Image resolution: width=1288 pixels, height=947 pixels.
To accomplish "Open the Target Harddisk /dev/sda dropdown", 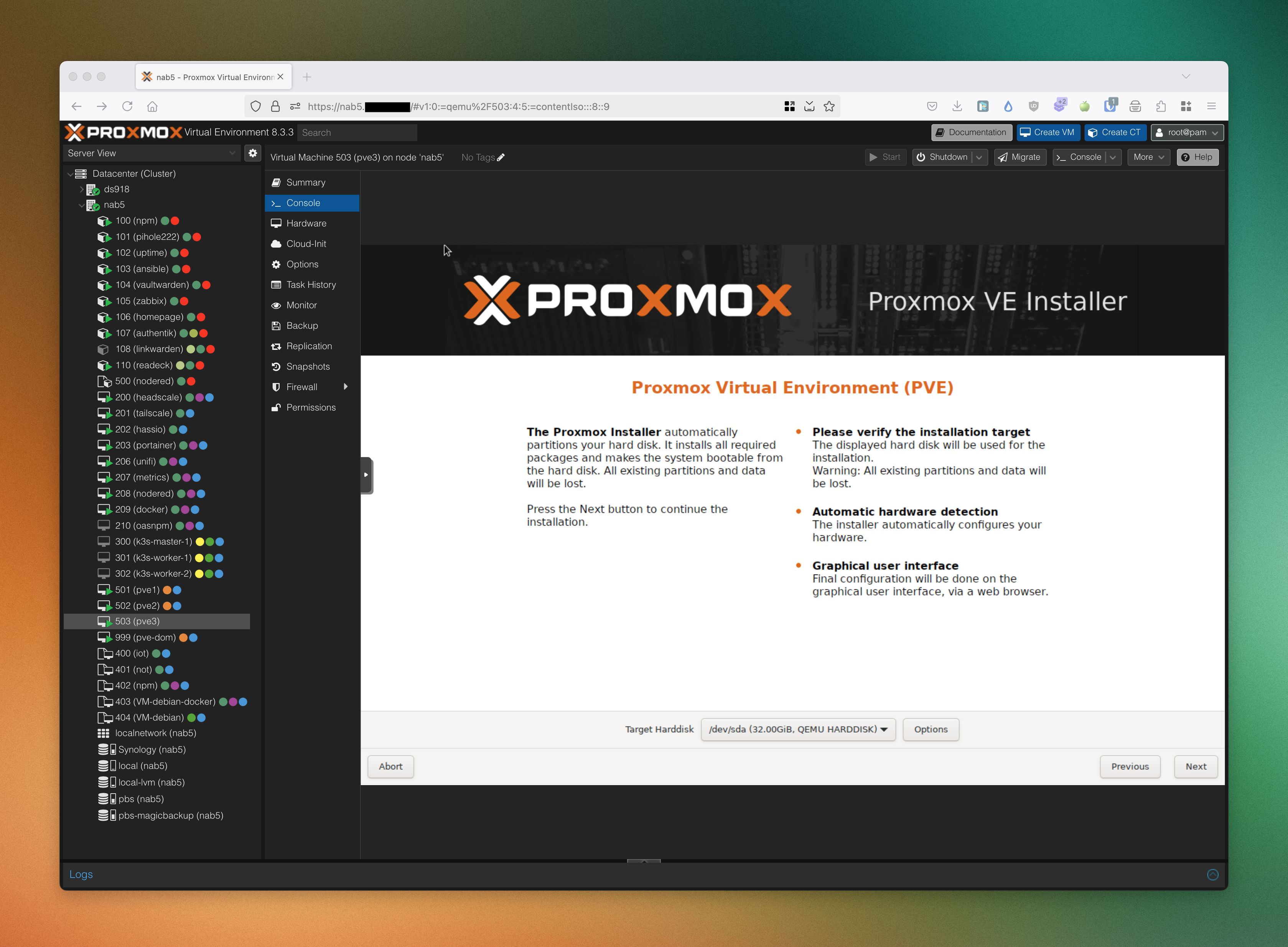I will point(798,729).
